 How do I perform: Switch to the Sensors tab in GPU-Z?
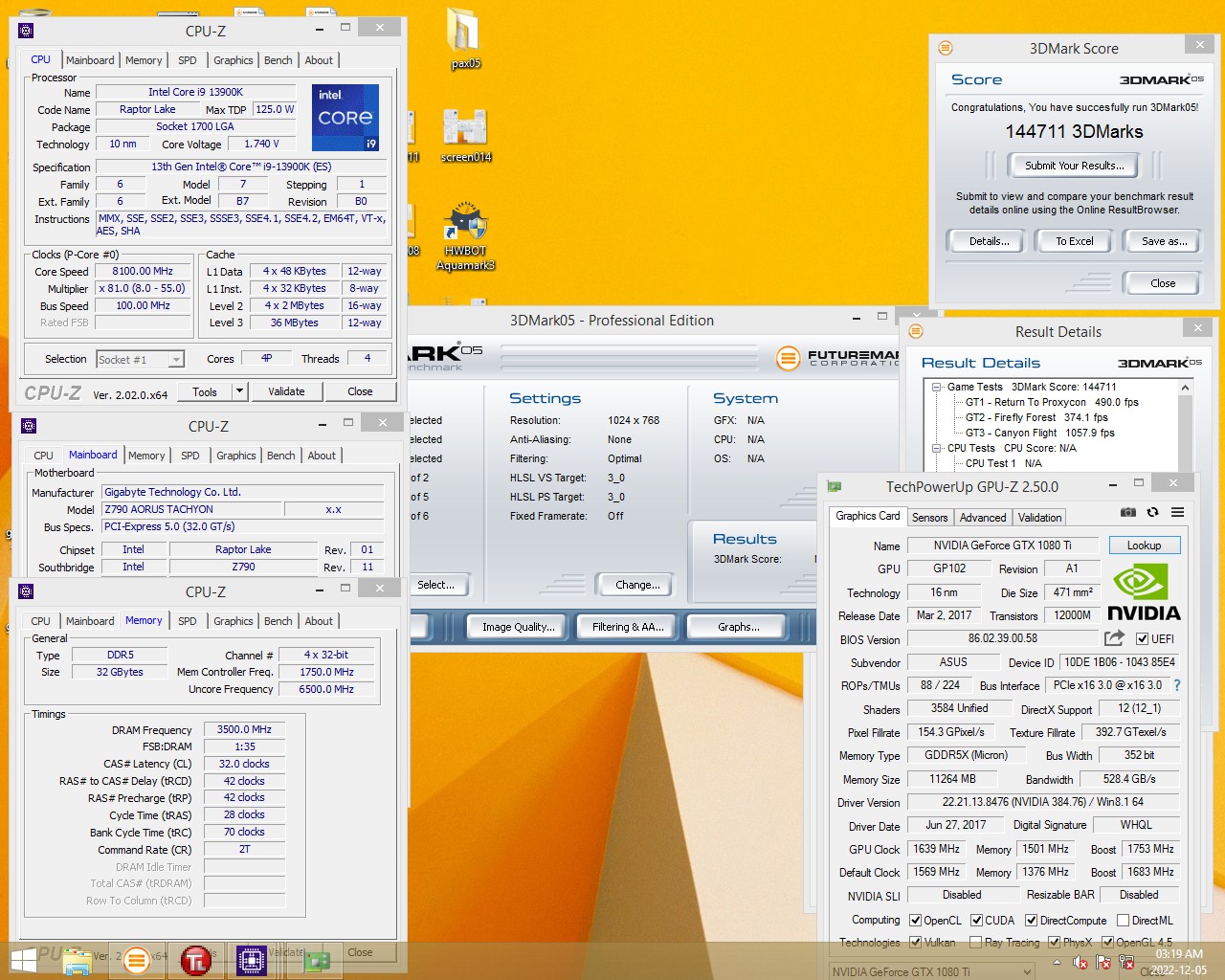(929, 517)
